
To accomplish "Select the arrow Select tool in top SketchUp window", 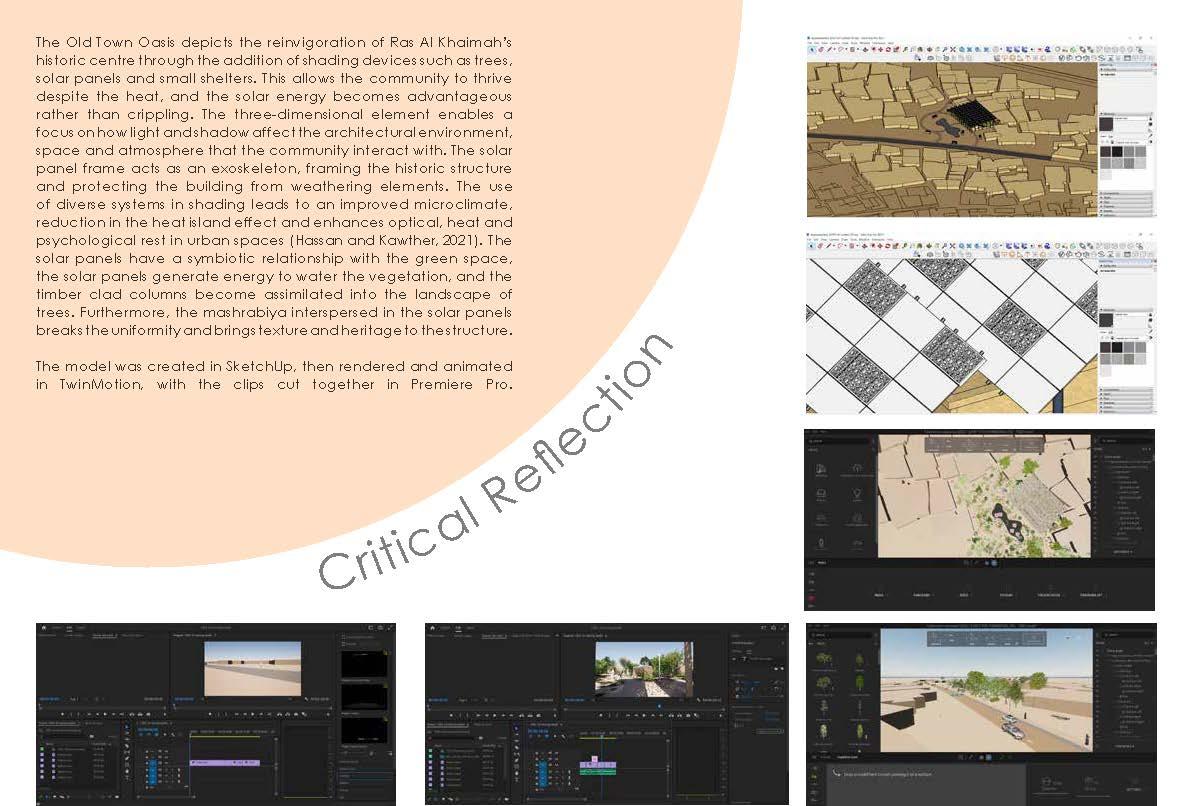I will coord(813,49).
